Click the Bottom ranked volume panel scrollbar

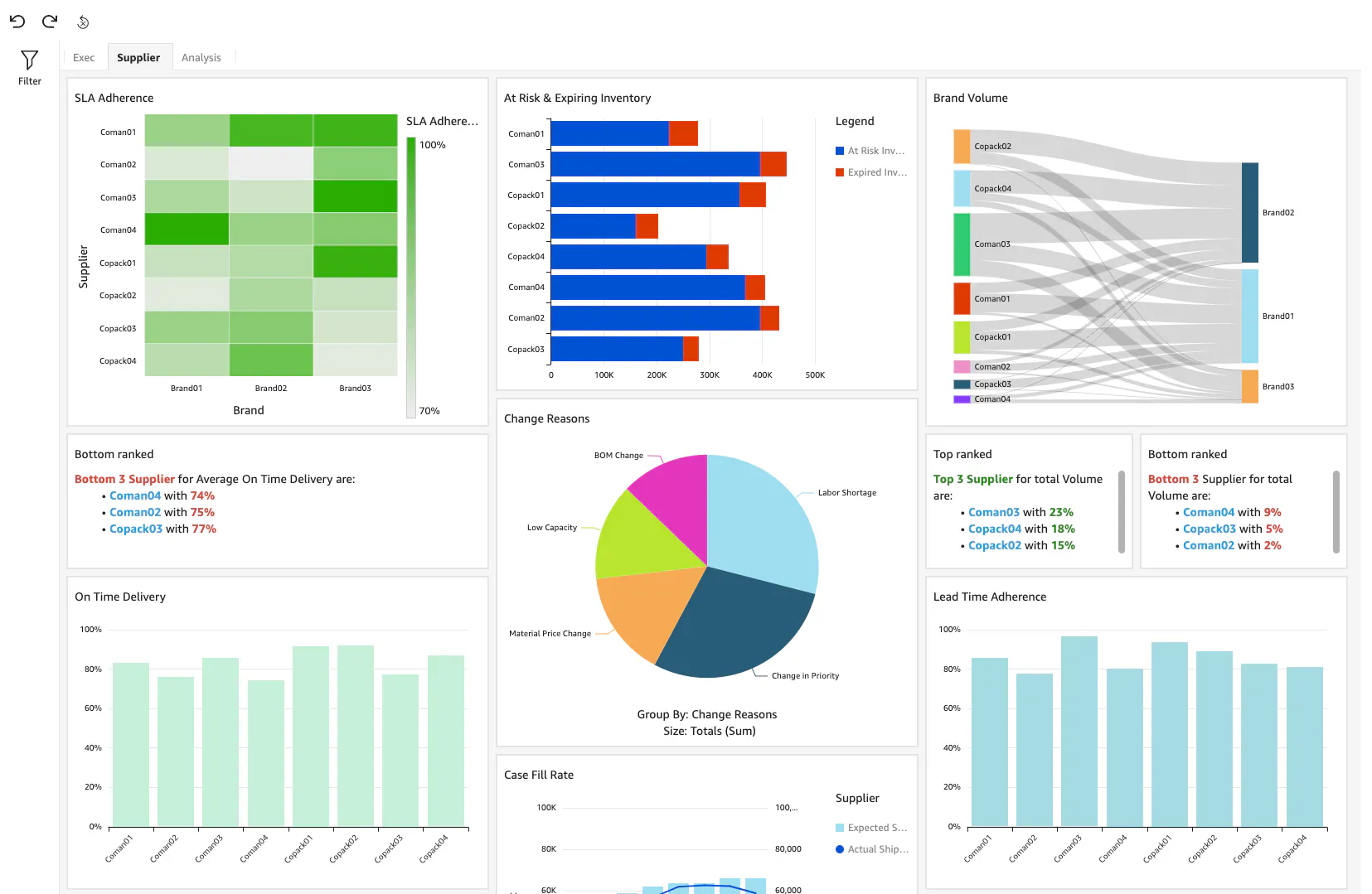(x=1336, y=511)
